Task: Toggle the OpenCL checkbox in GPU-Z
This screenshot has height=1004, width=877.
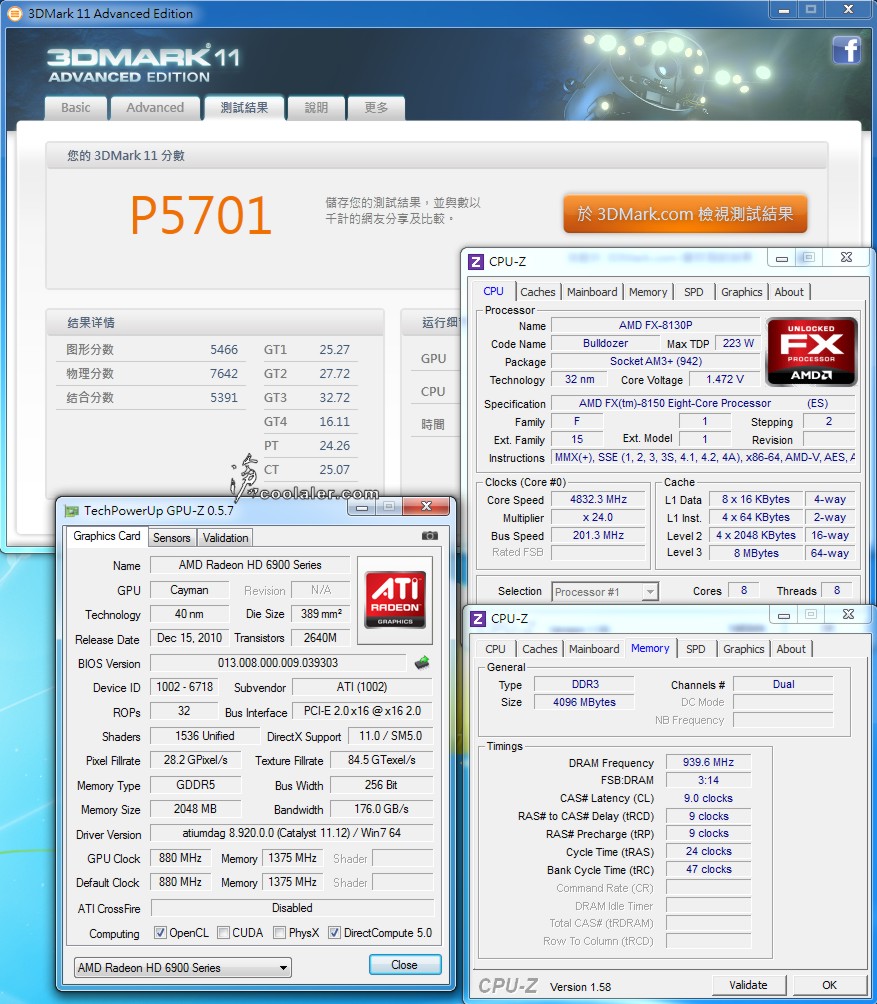Action: click(x=160, y=932)
